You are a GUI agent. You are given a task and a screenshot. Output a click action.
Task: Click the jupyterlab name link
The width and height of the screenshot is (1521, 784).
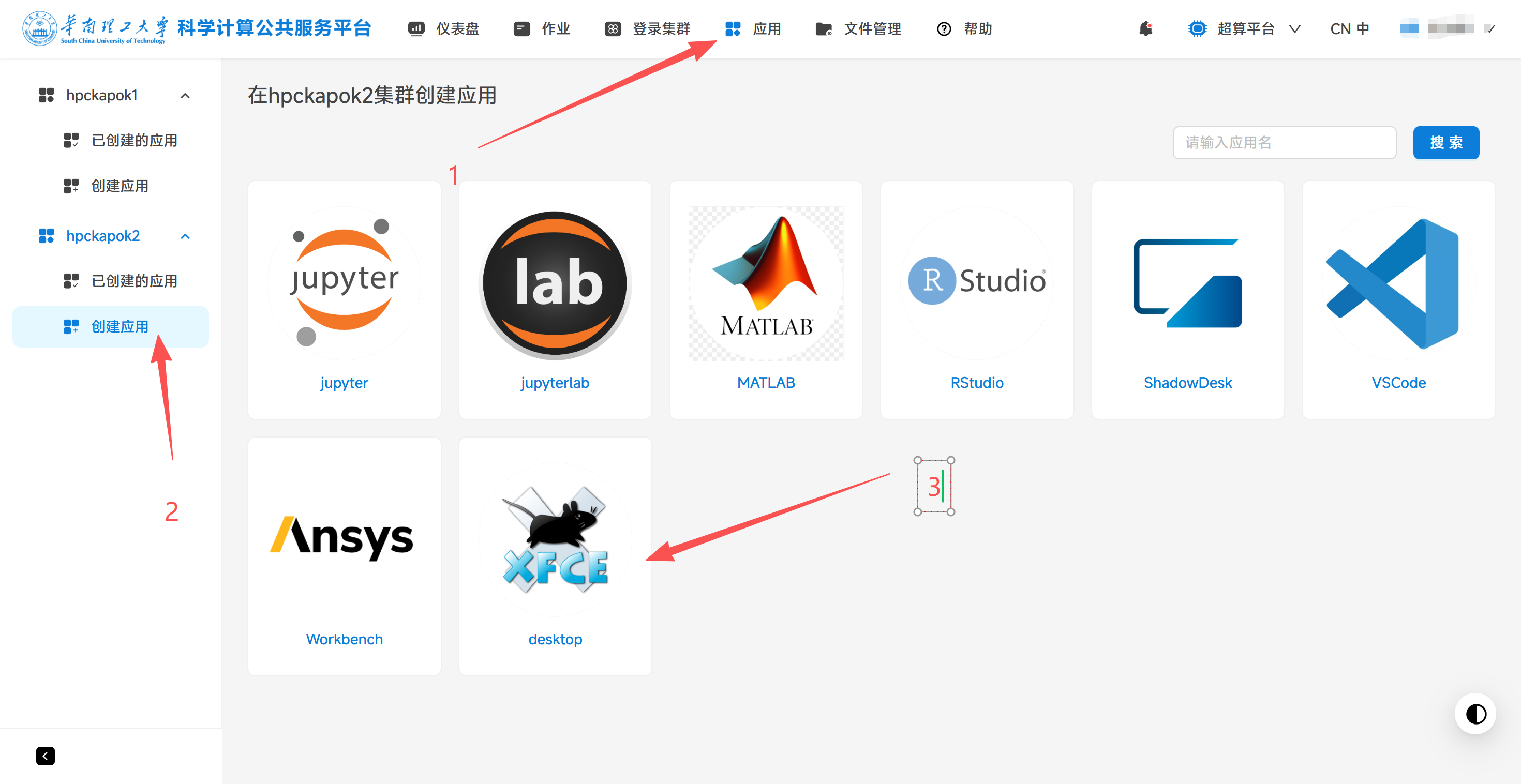555,383
